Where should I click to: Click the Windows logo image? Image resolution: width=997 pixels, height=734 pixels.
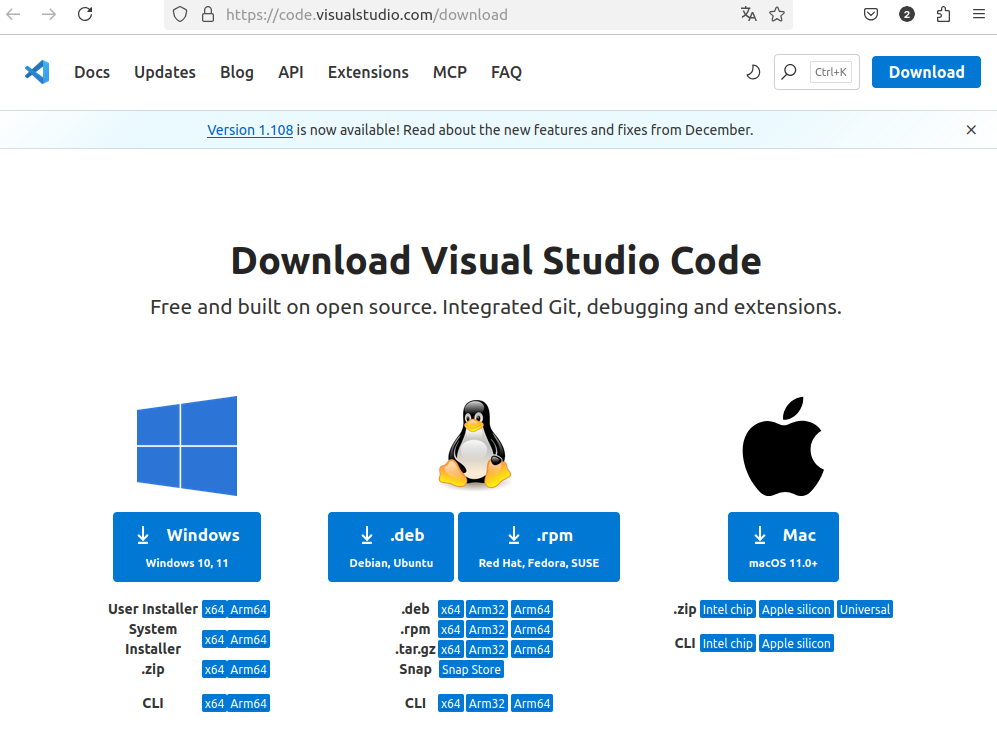187,446
